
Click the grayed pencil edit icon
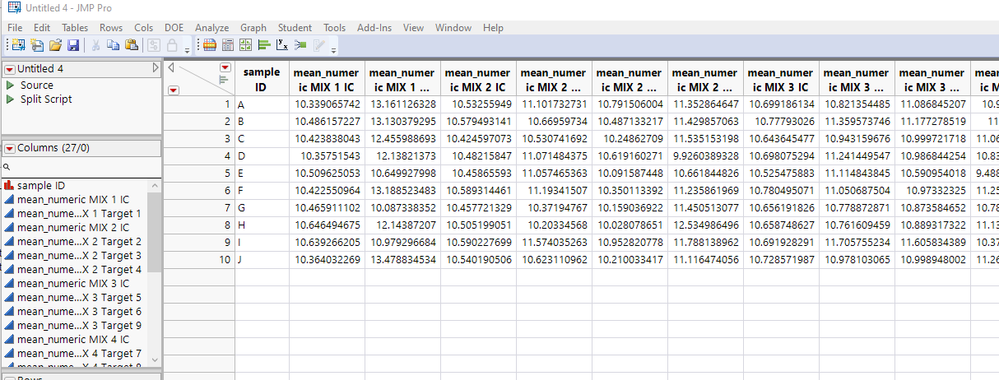point(319,45)
